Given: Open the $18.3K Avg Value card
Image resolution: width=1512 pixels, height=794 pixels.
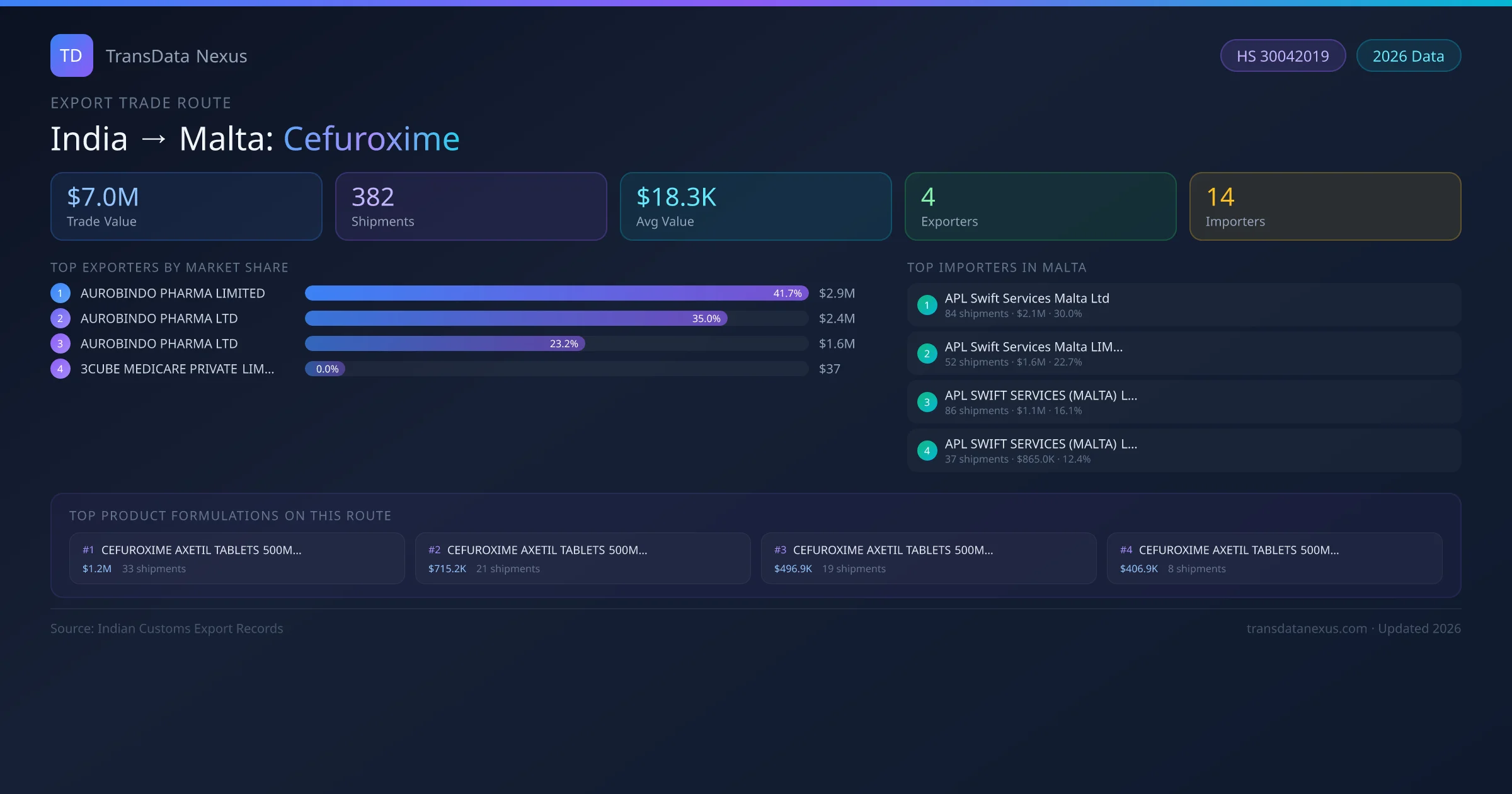Looking at the screenshot, I should click(755, 206).
